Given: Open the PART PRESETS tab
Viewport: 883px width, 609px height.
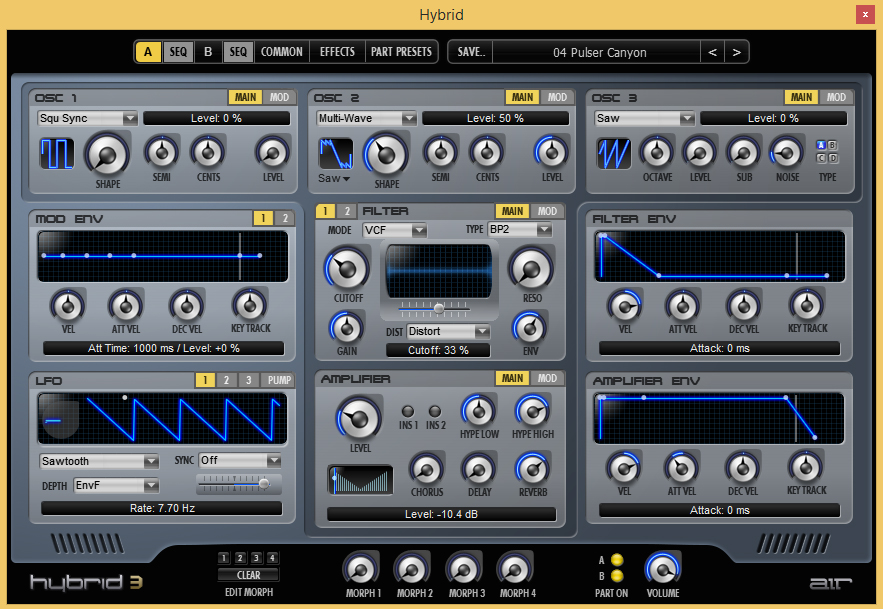Looking at the screenshot, I should (x=401, y=51).
